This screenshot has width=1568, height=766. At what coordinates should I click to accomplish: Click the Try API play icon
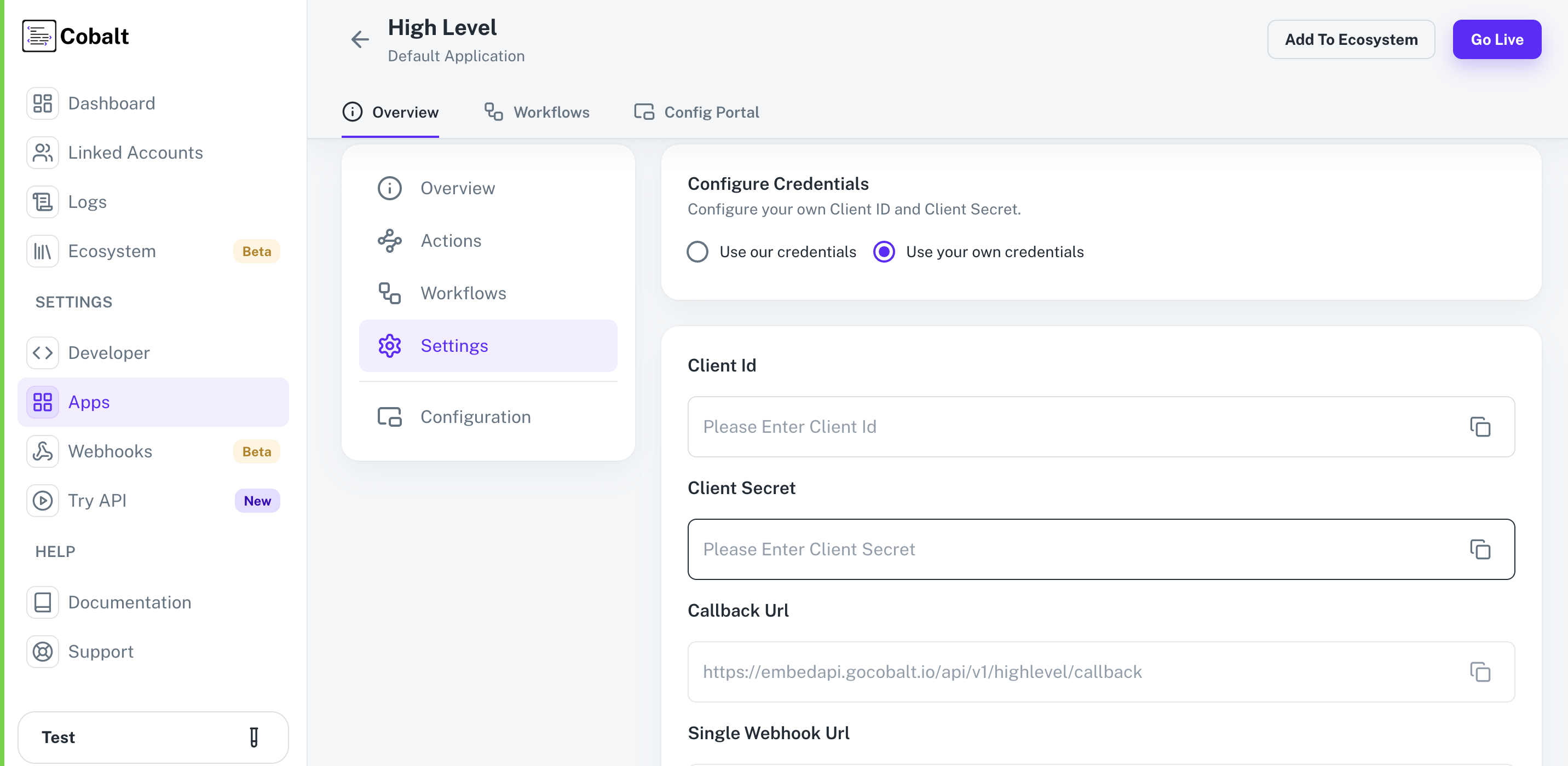[x=42, y=500]
